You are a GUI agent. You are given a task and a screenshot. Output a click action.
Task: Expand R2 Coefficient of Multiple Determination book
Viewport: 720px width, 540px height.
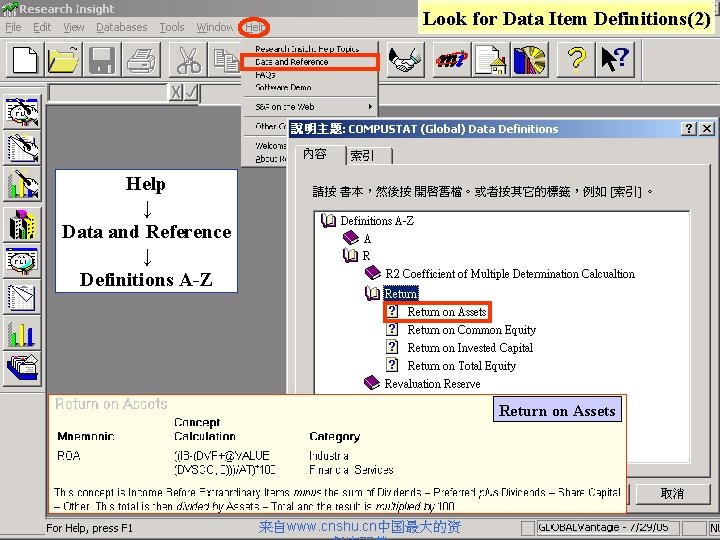pos(373,273)
